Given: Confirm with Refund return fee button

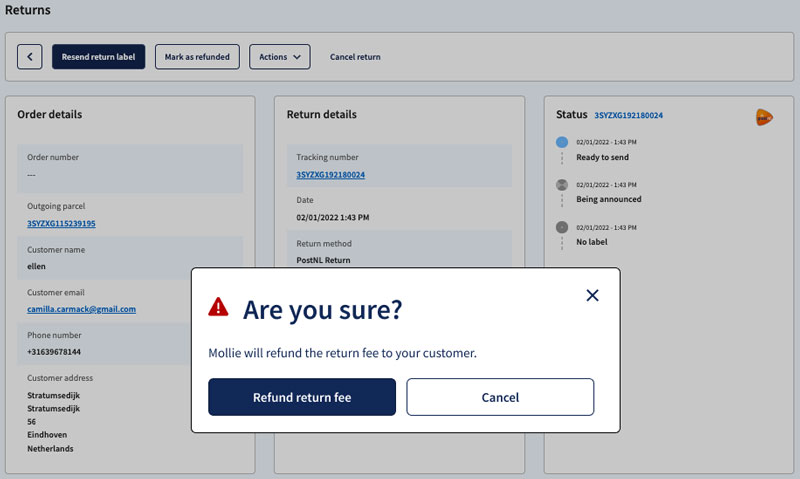Looking at the screenshot, I should tap(302, 397).
